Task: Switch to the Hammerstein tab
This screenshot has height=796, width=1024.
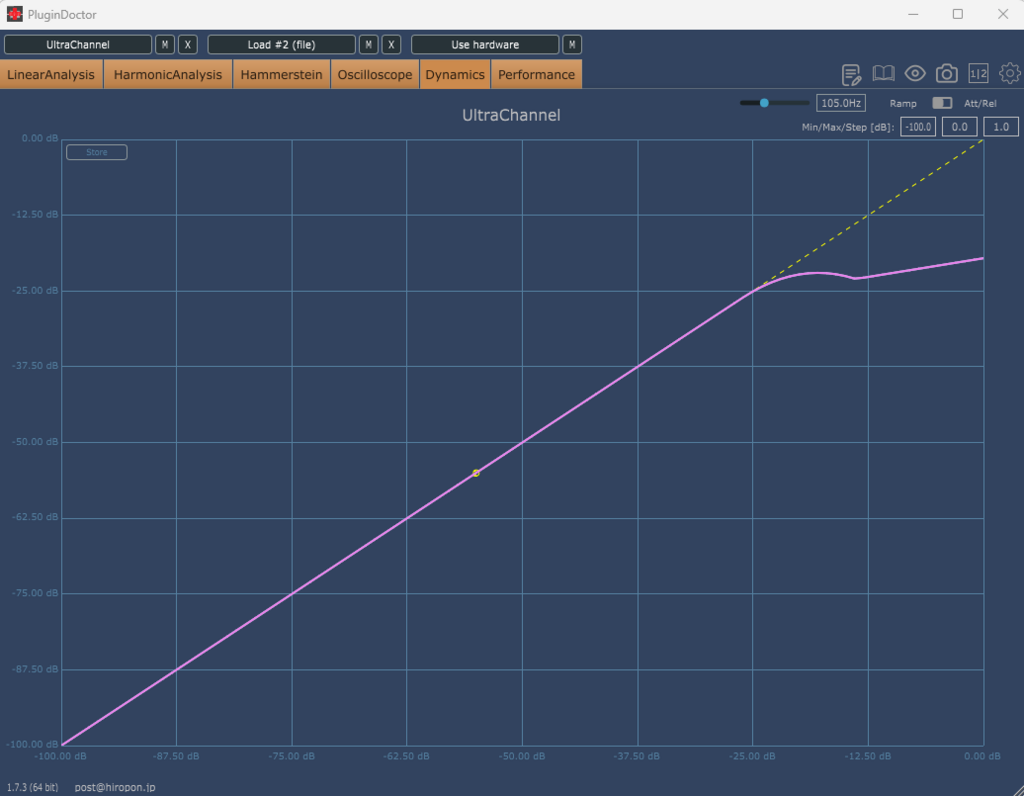Action: pos(281,74)
